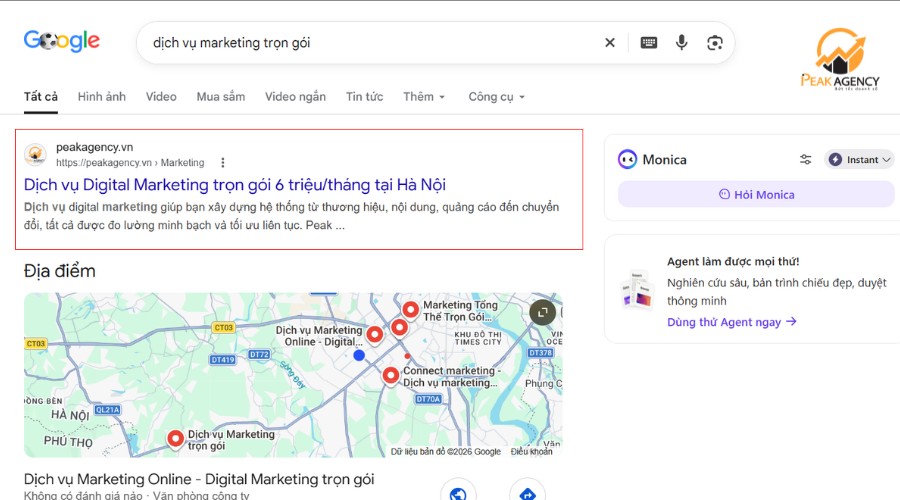Open Monica settings sliders icon

point(805,160)
